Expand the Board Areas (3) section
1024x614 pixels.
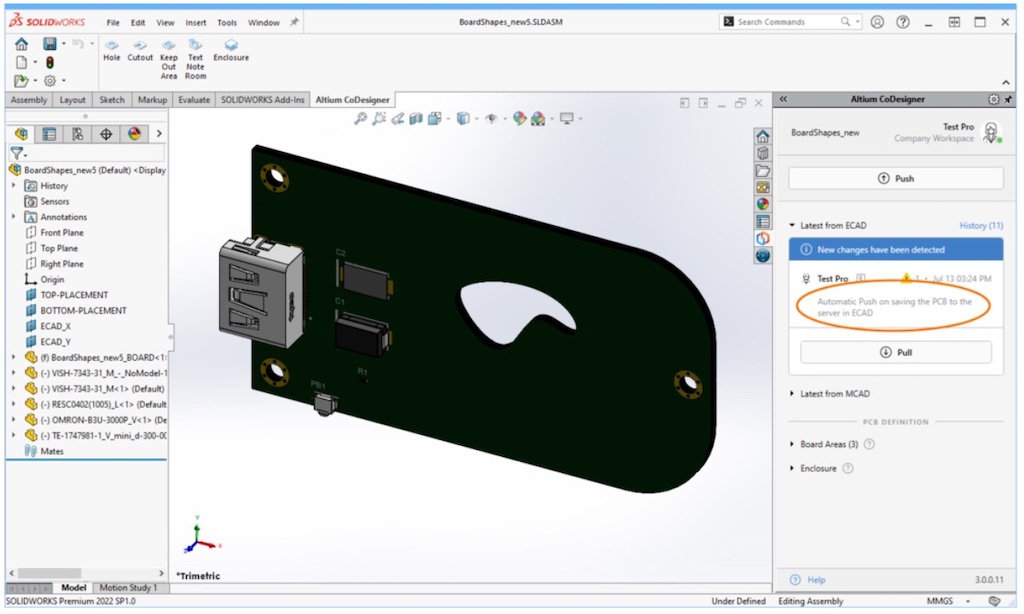pos(792,444)
